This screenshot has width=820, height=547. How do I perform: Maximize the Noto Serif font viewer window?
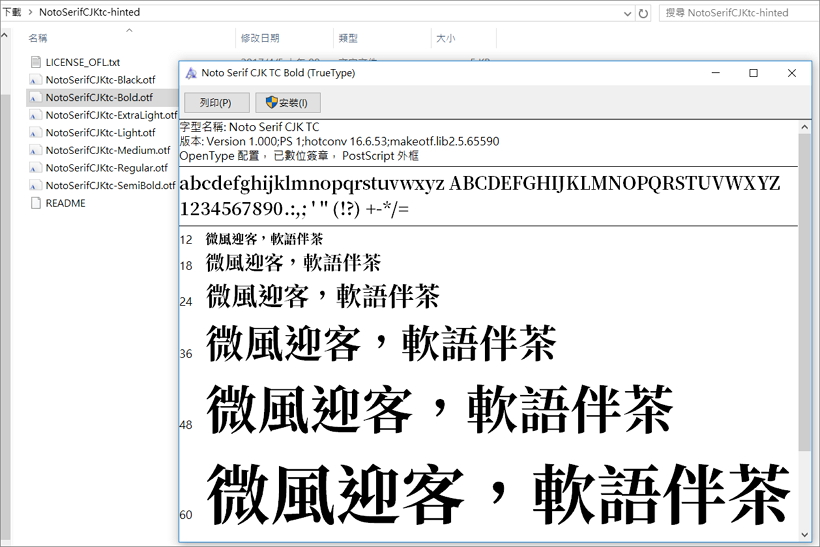coord(754,73)
